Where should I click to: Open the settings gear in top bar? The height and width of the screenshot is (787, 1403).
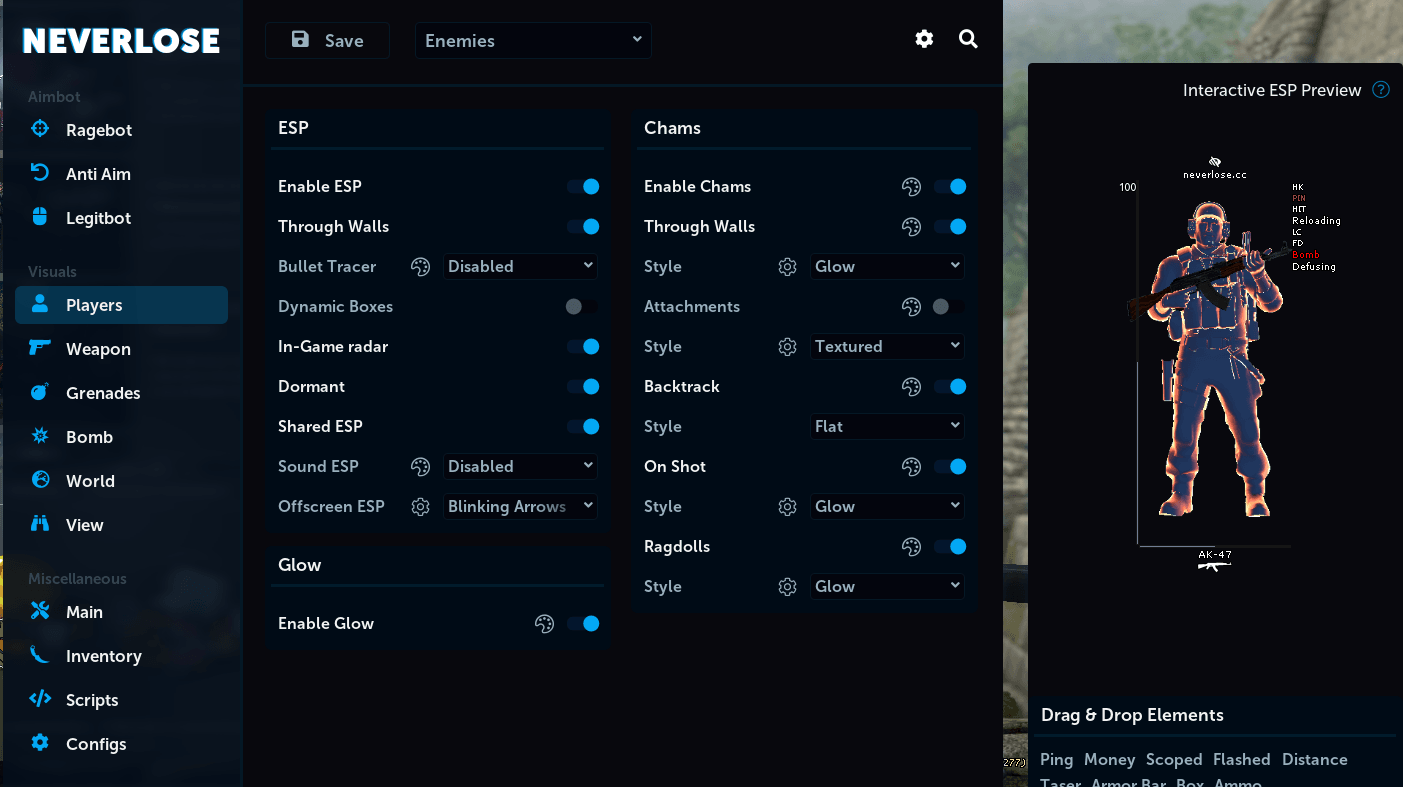(924, 39)
